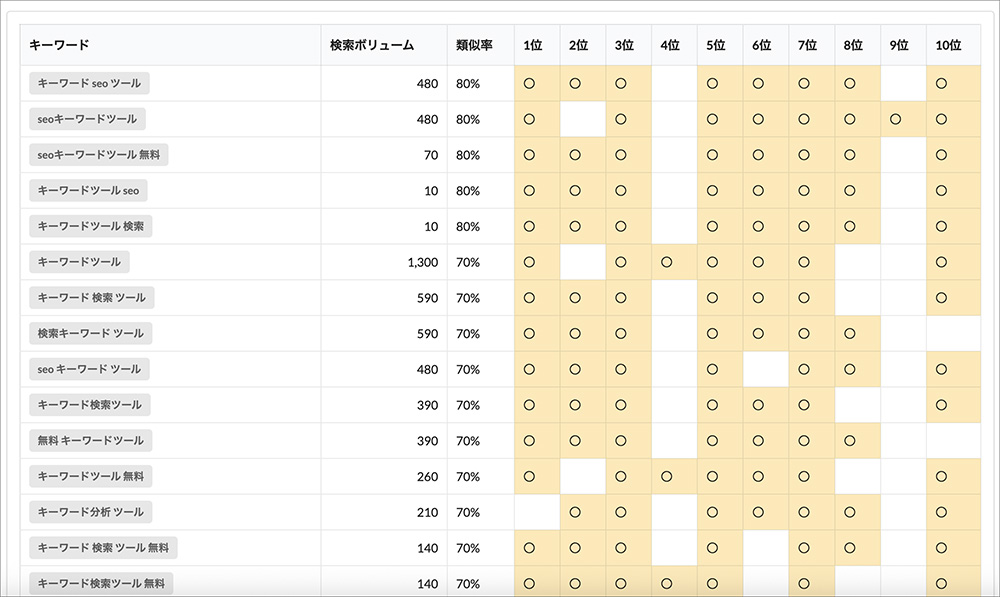1000x597 pixels.
Task: Click the 10位 circle in the 'キーワード seo ツール' row
Action: point(941,83)
